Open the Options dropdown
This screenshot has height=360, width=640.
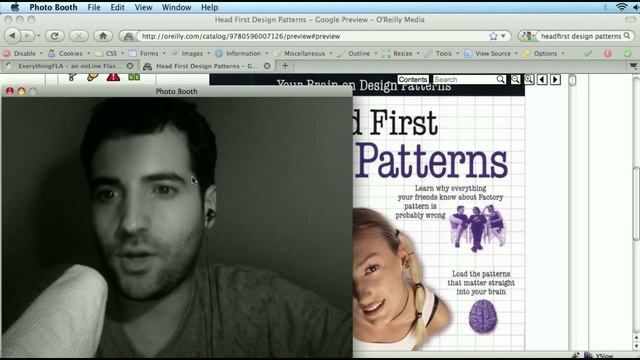pyautogui.click(x=544, y=53)
